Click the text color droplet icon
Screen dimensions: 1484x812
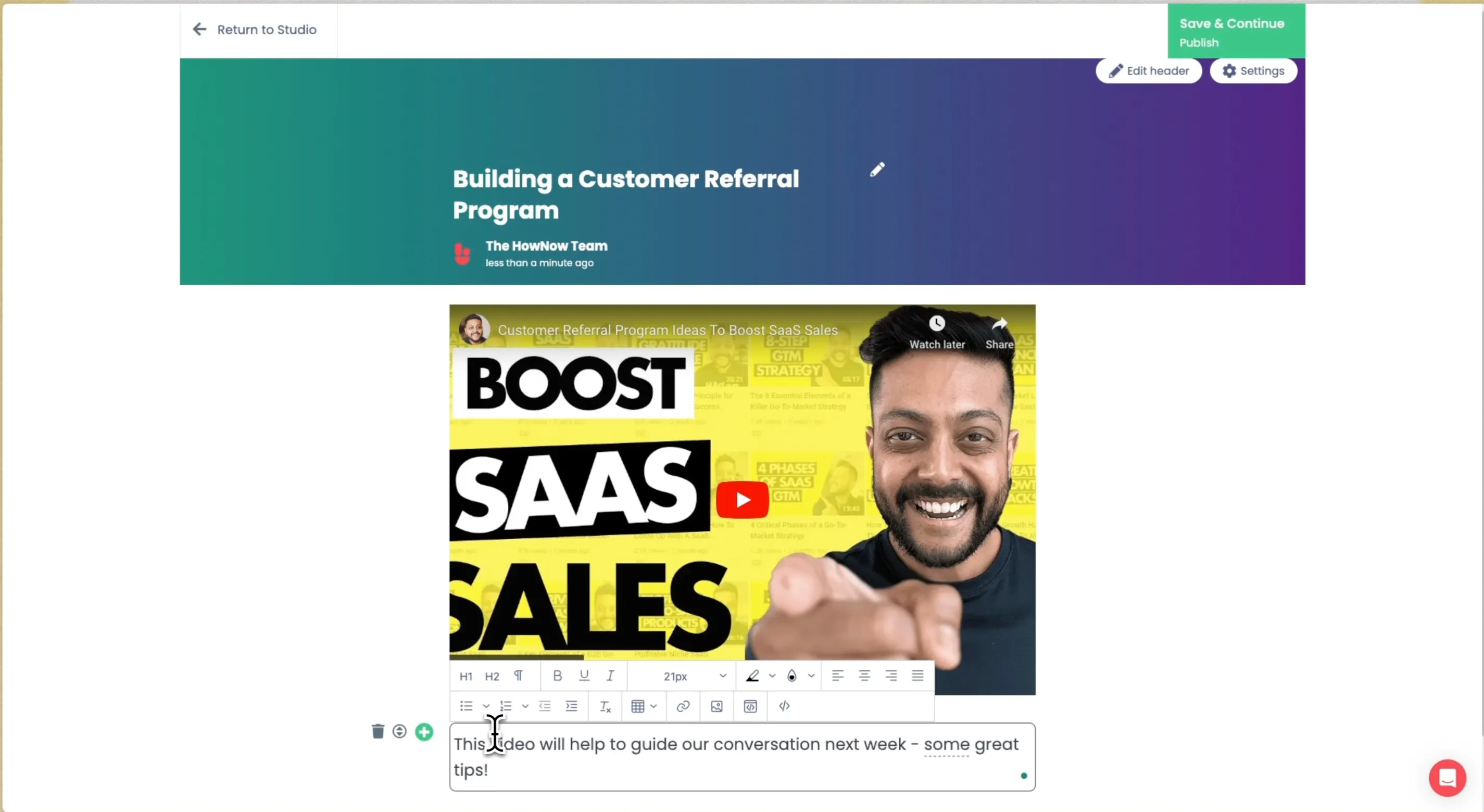tap(791, 676)
